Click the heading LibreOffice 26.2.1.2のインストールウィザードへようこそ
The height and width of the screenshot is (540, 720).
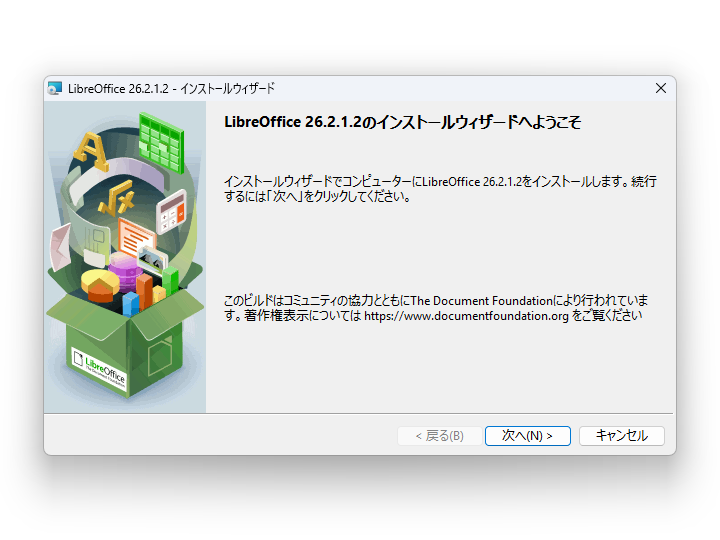pos(402,122)
